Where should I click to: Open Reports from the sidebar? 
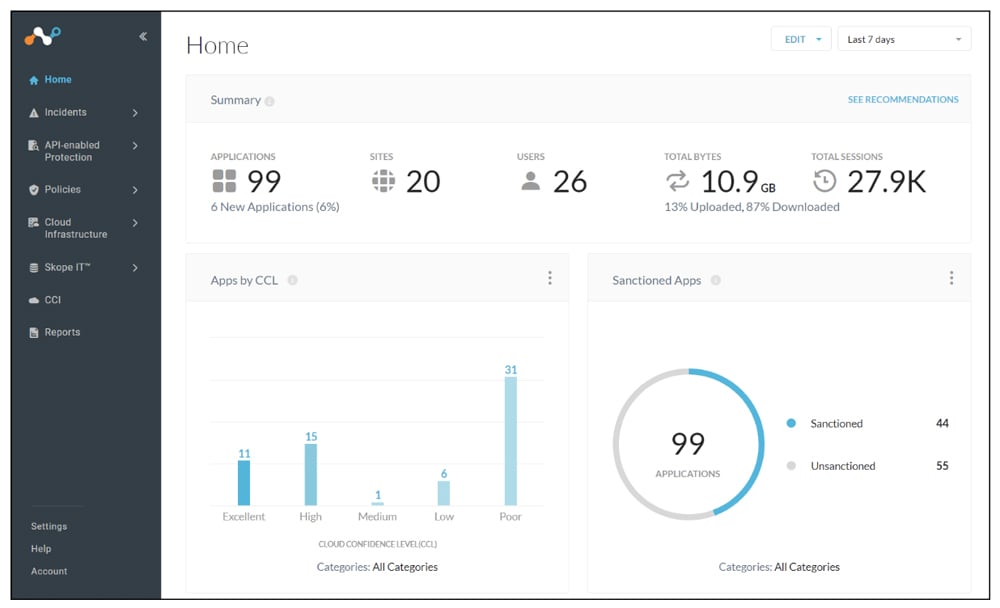61,332
